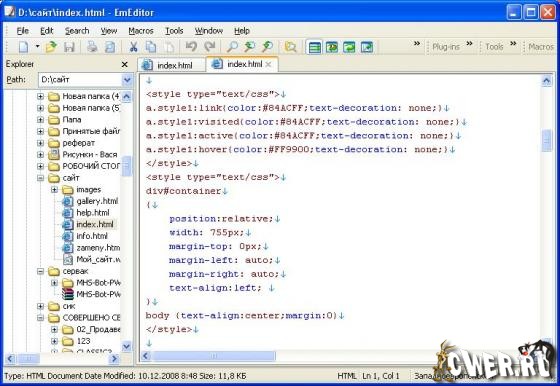Viewport: 560px width, 386px height.
Task: Select info.html in the Explorer tree
Action: coord(92,236)
